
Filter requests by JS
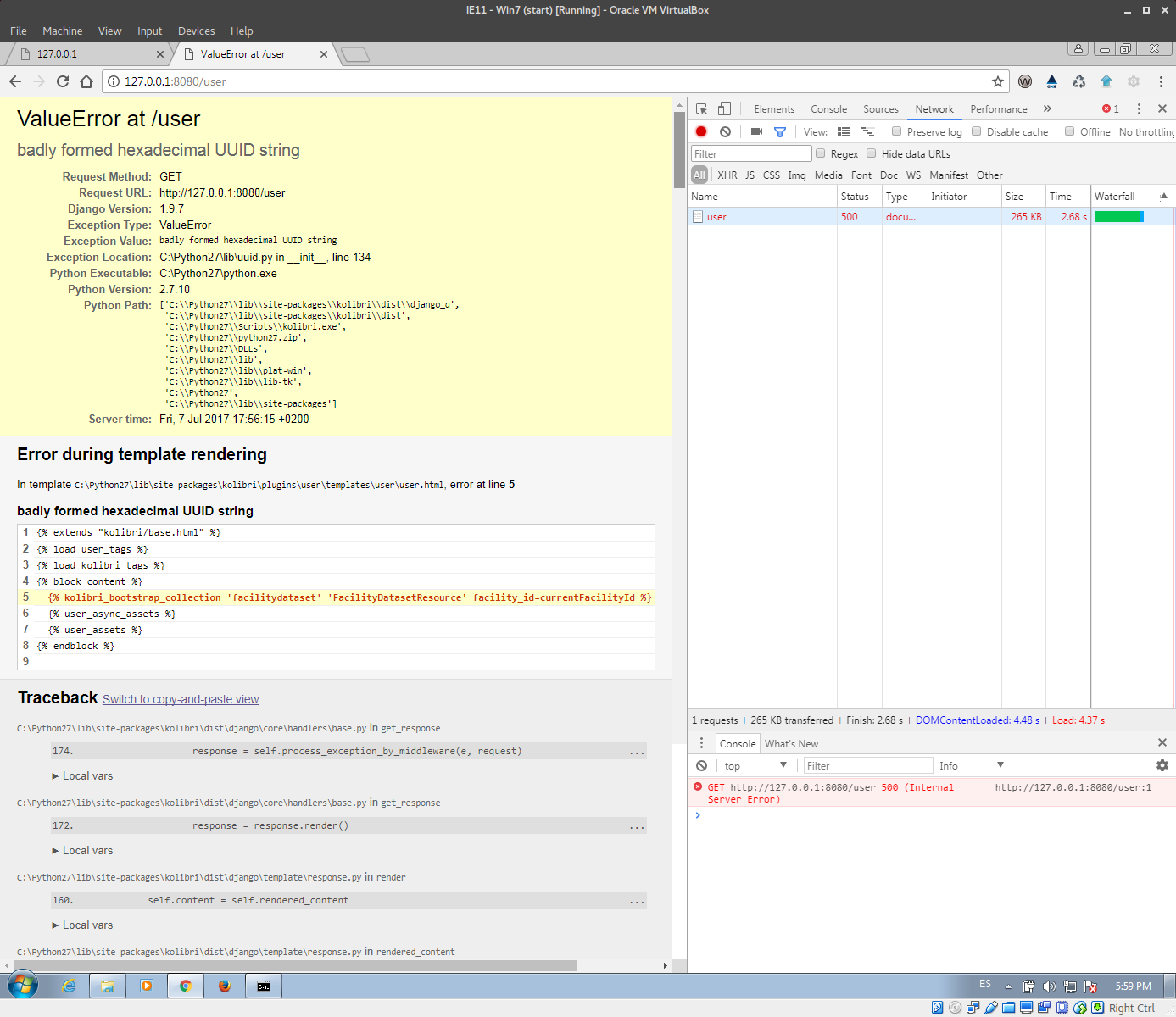pyautogui.click(x=750, y=175)
